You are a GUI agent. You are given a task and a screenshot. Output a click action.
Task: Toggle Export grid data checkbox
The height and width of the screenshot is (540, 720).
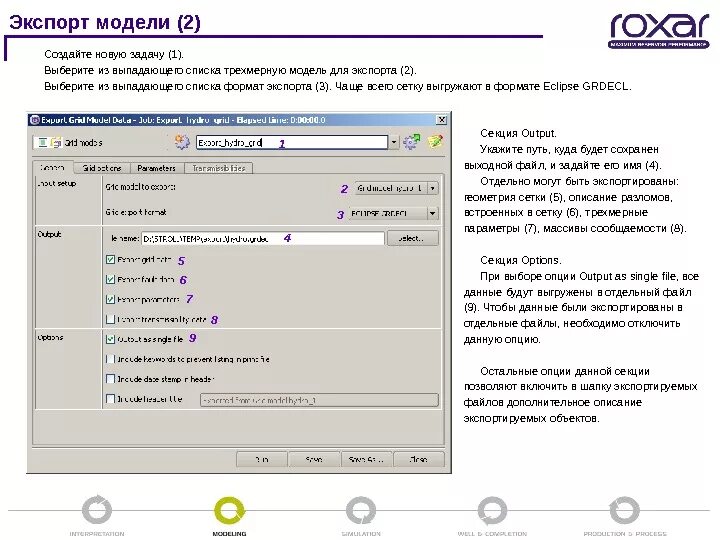(110, 259)
